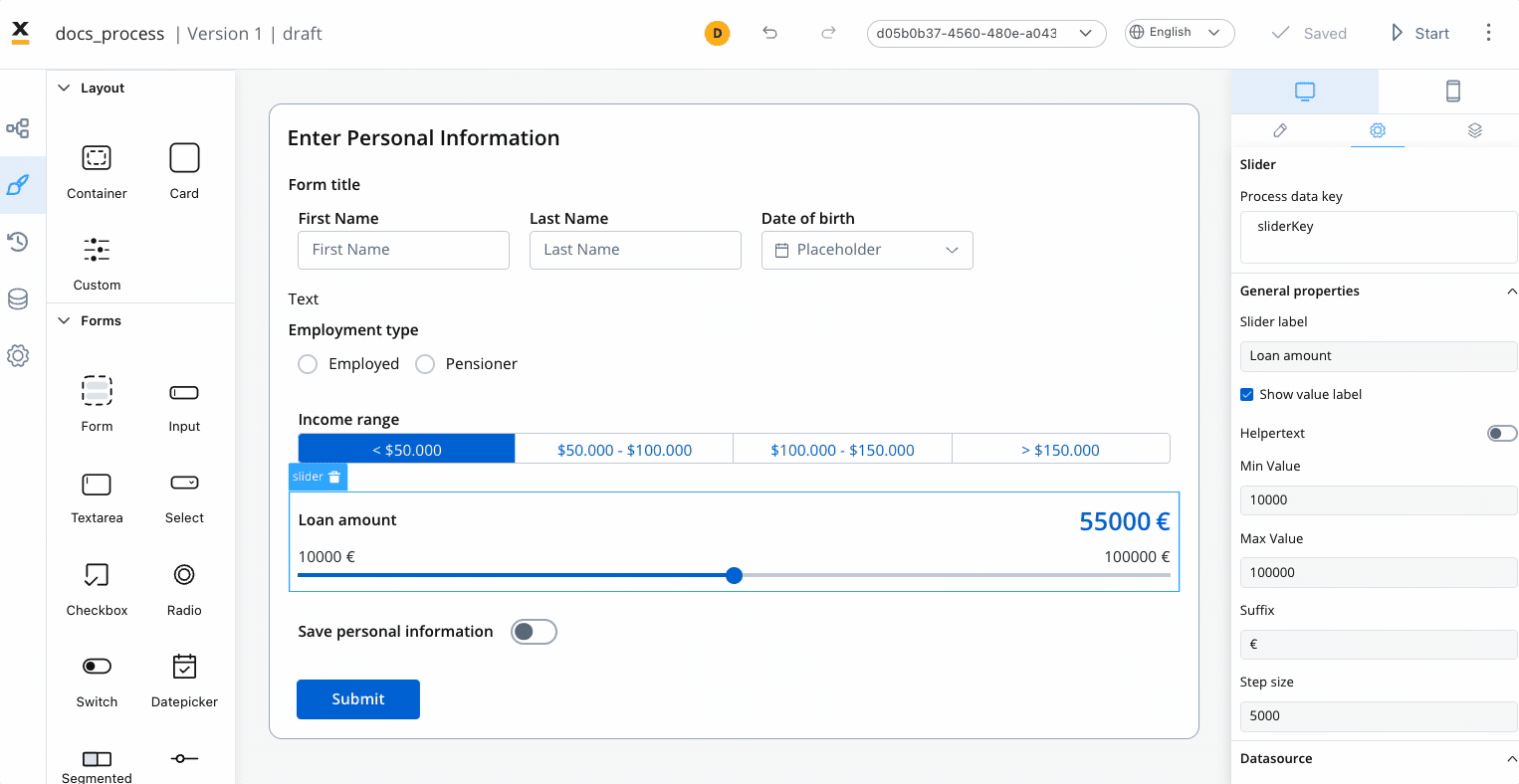Select the Card layout component
This screenshot has height=784, width=1519.
(184, 171)
